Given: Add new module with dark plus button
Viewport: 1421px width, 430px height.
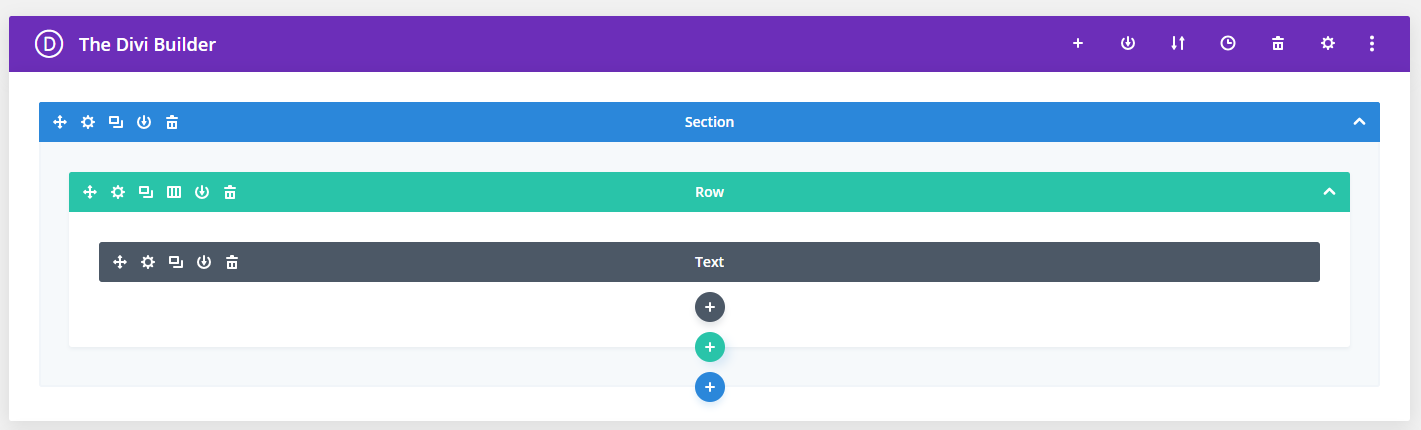Looking at the screenshot, I should pos(710,307).
